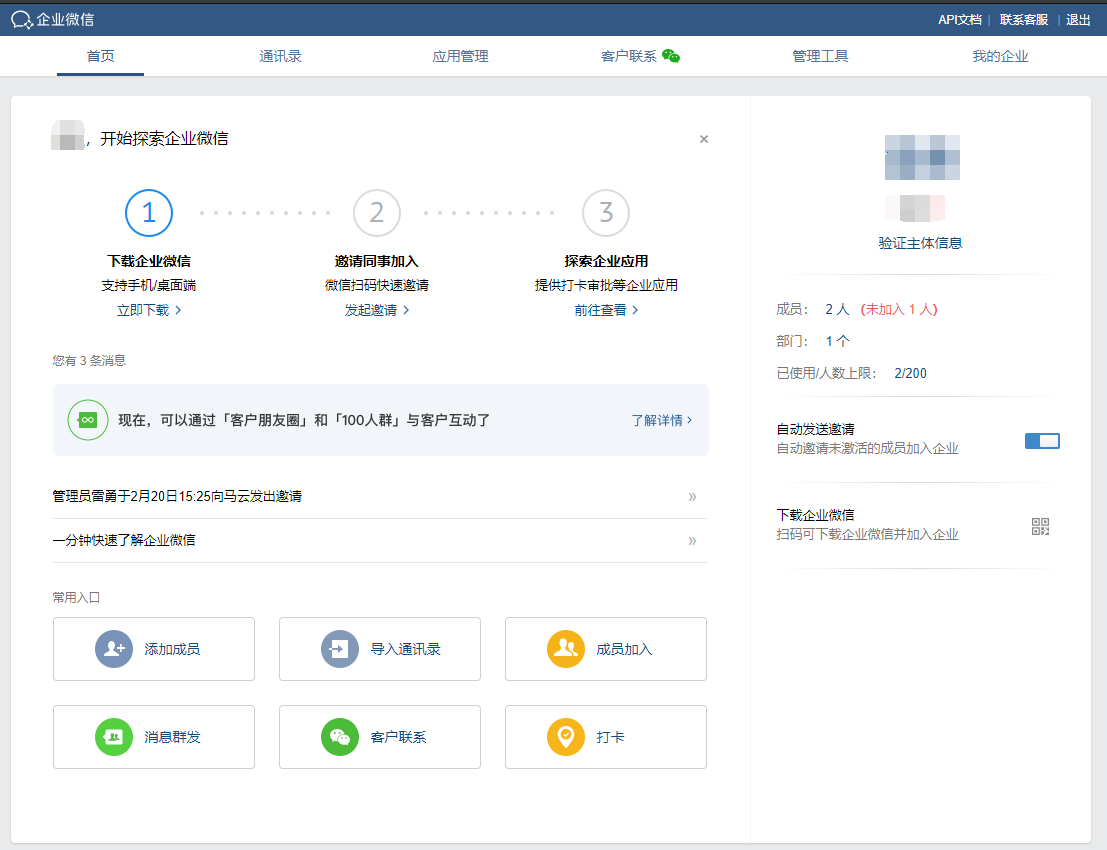1107x850 pixels.
Task: Expand the 管理员雷勇 invitation message row
Action: click(692, 497)
